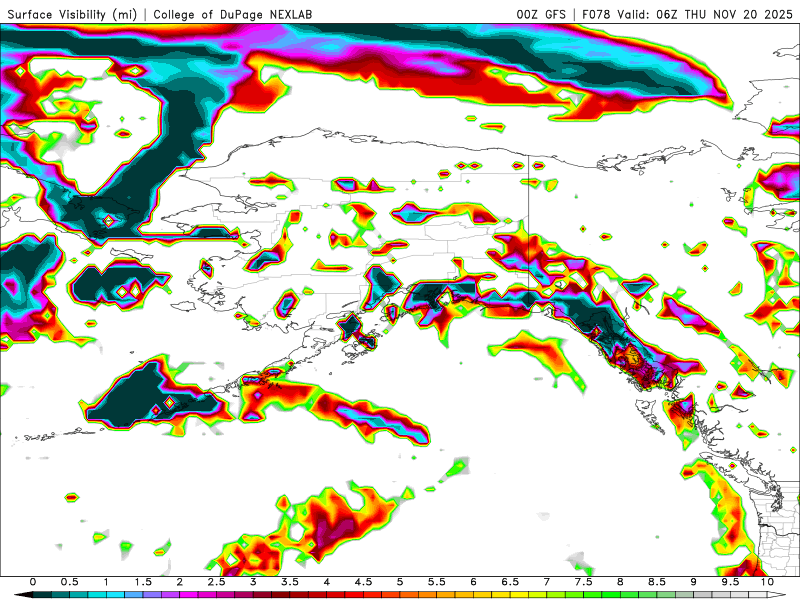Click the '10' value on the color scale
This screenshot has height=600, width=800.
point(767,582)
